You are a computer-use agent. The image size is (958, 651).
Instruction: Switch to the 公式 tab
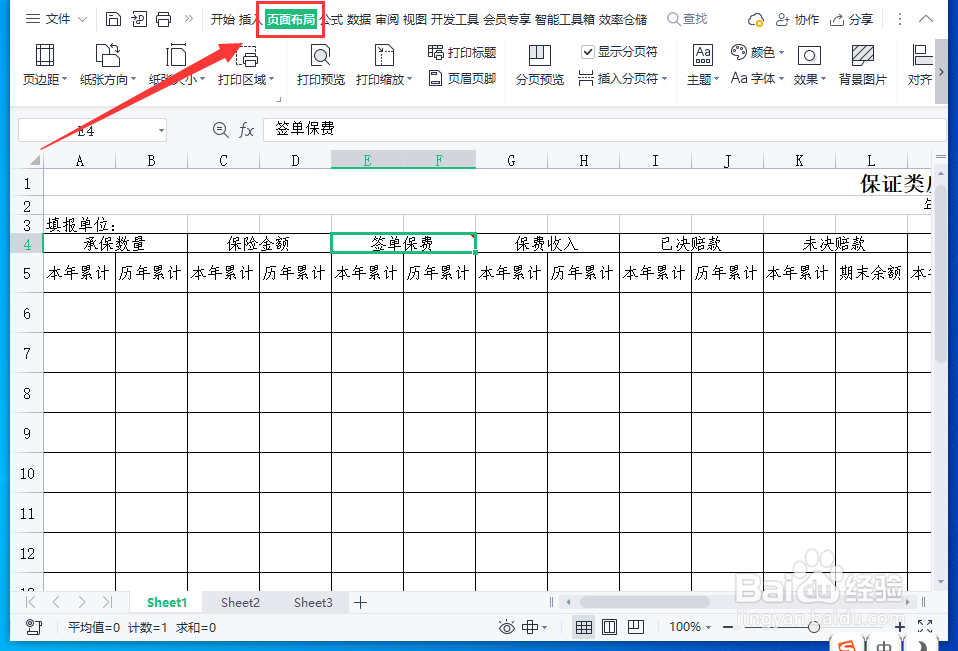pyautogui.click(x=332, y=20)
